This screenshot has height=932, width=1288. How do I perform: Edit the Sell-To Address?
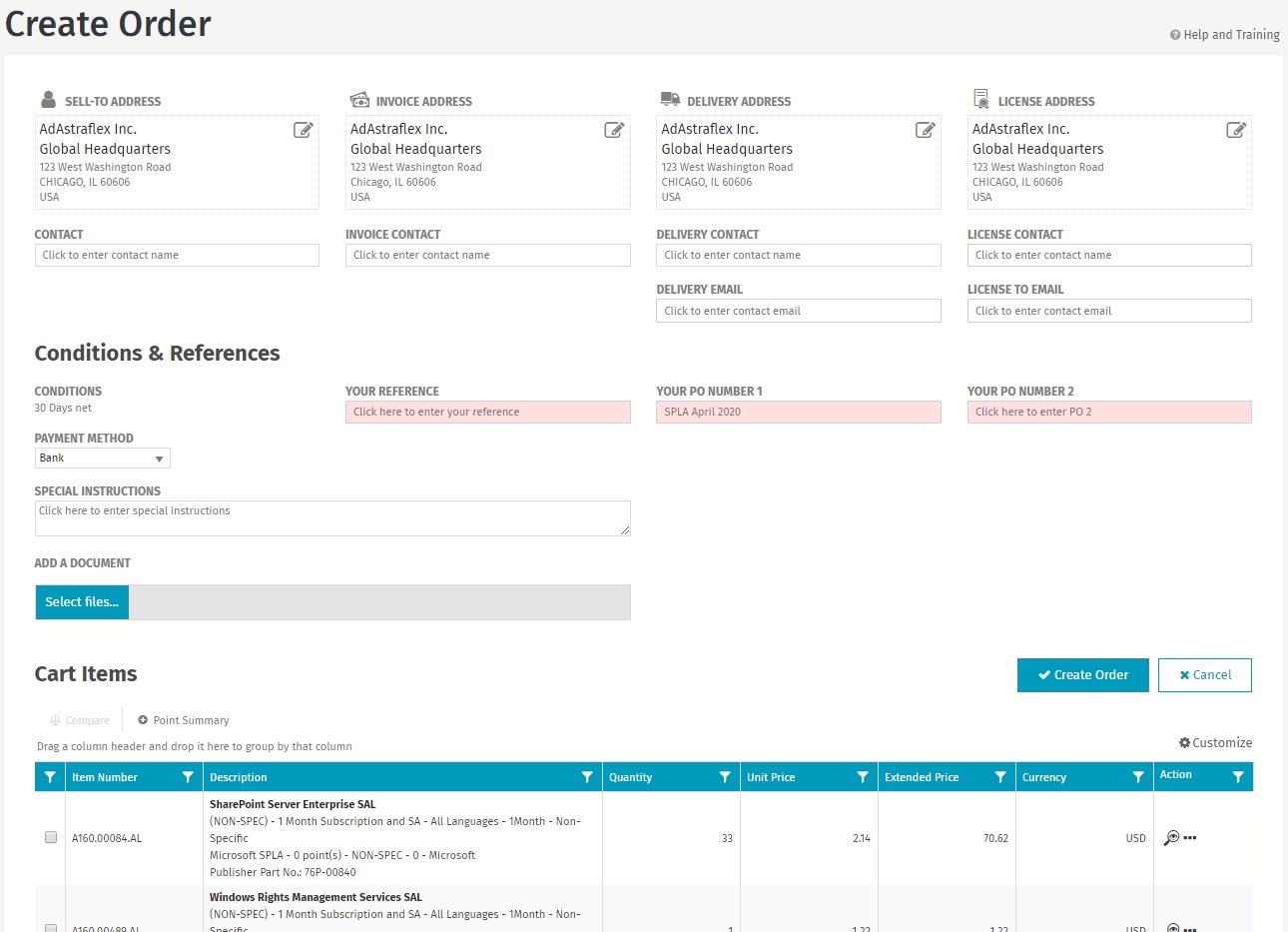tap(304, 130)
